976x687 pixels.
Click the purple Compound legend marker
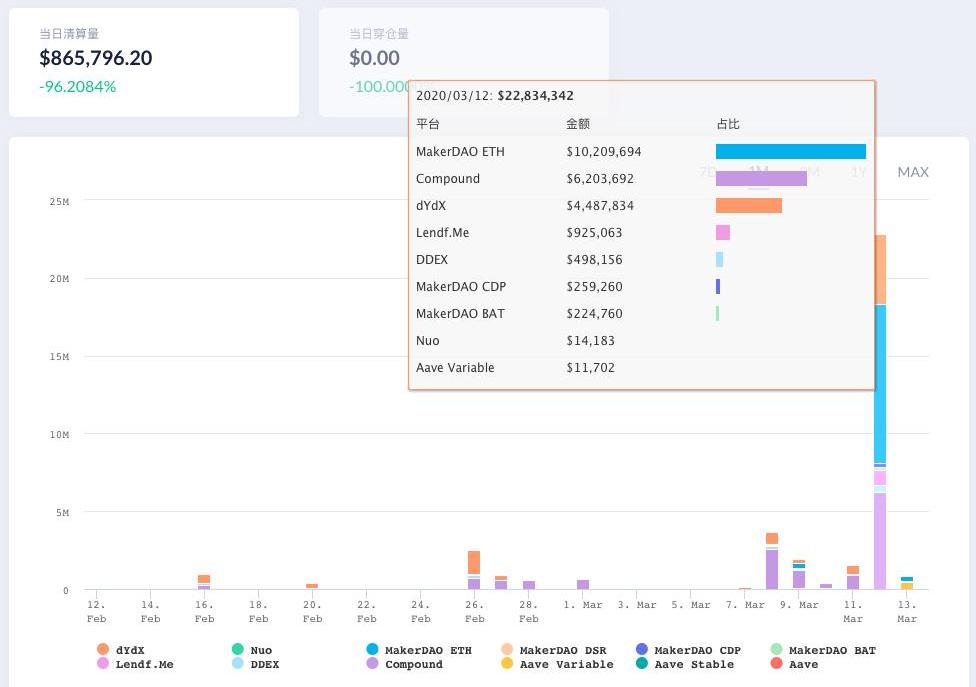tap(373, 664)
